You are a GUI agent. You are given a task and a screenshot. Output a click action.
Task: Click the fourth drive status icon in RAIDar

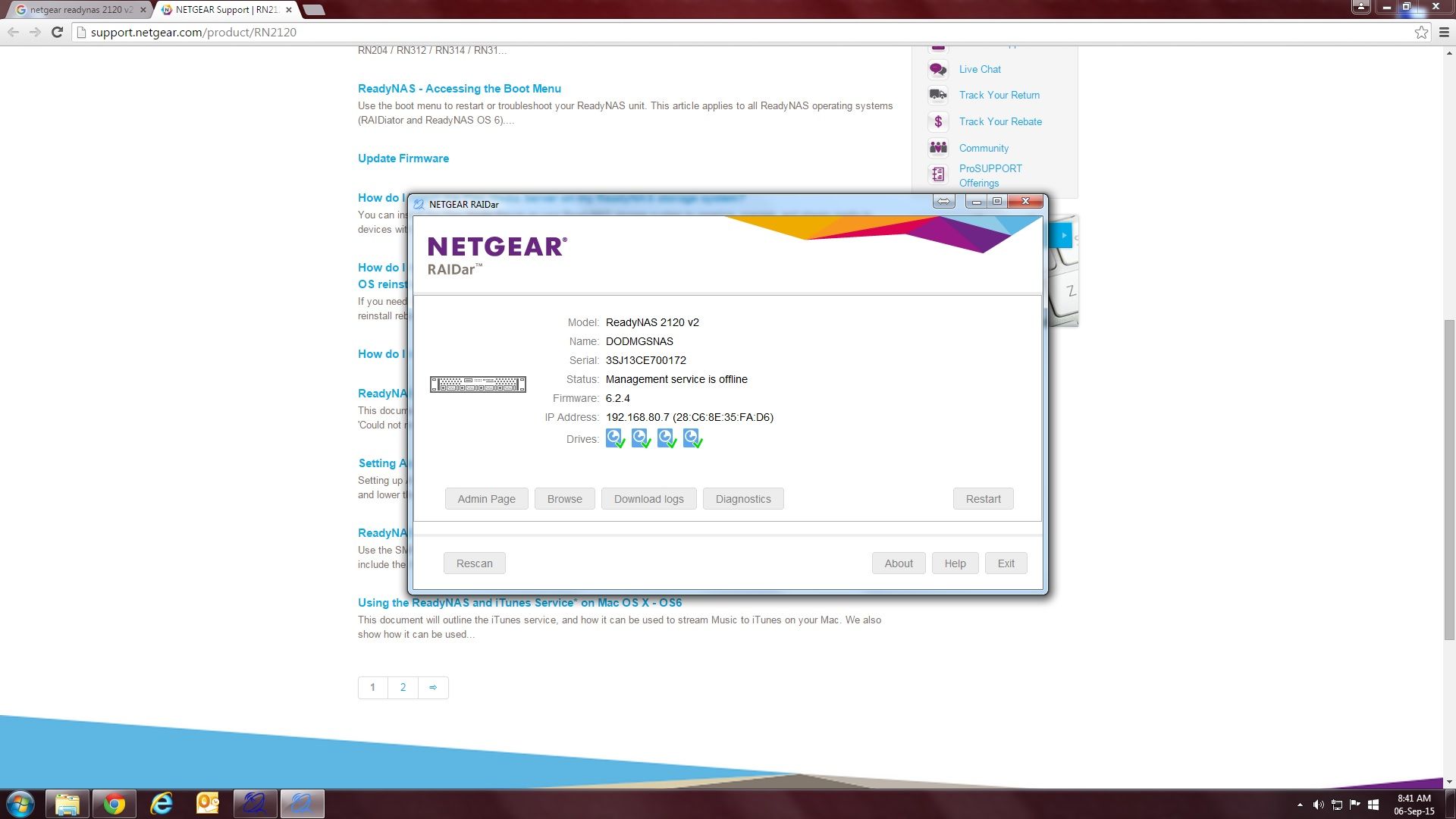coord(693,438)
